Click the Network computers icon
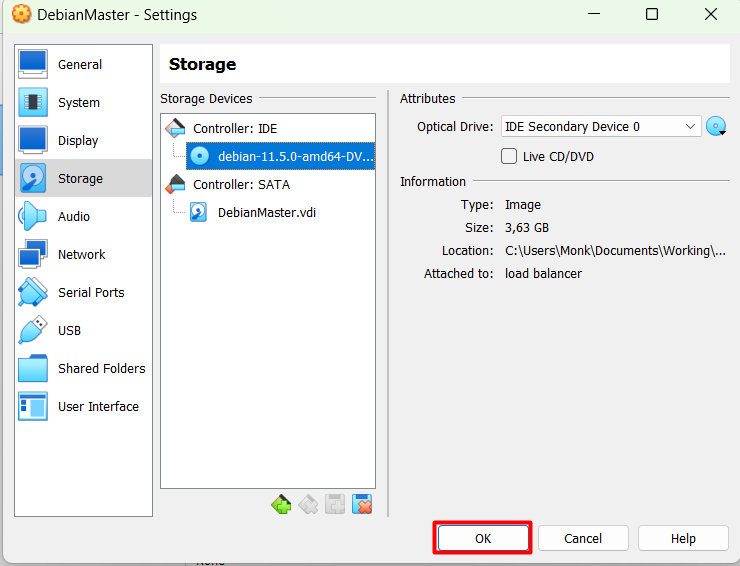 [33, 254]
